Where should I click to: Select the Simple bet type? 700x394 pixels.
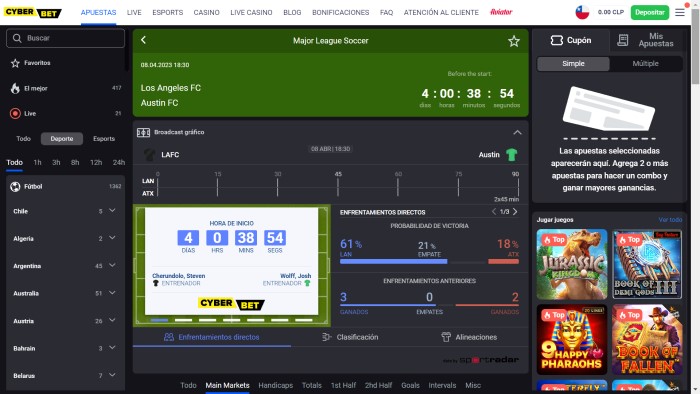point(573,63)
